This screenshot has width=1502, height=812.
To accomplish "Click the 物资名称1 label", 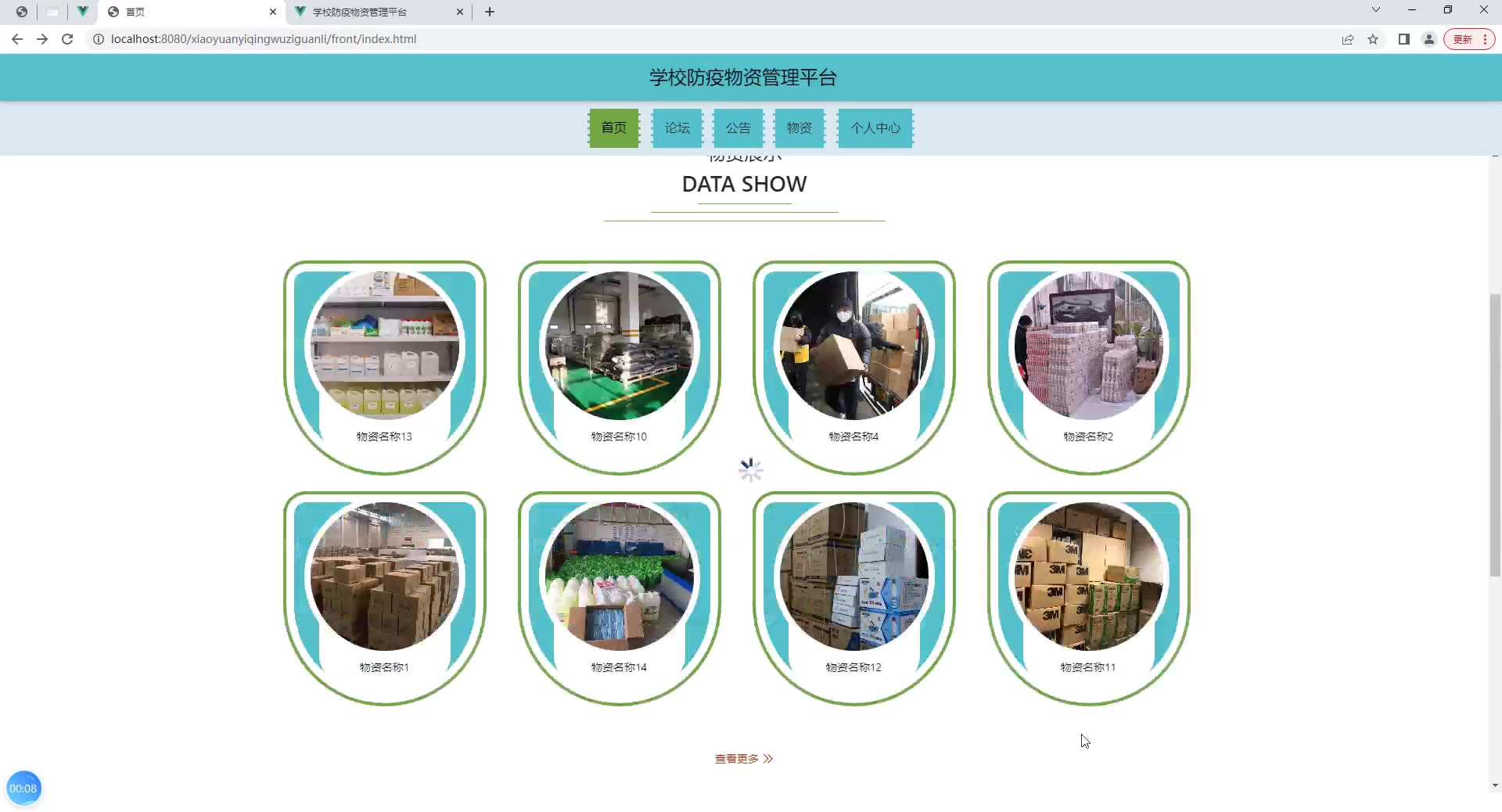I will [384, 667].
